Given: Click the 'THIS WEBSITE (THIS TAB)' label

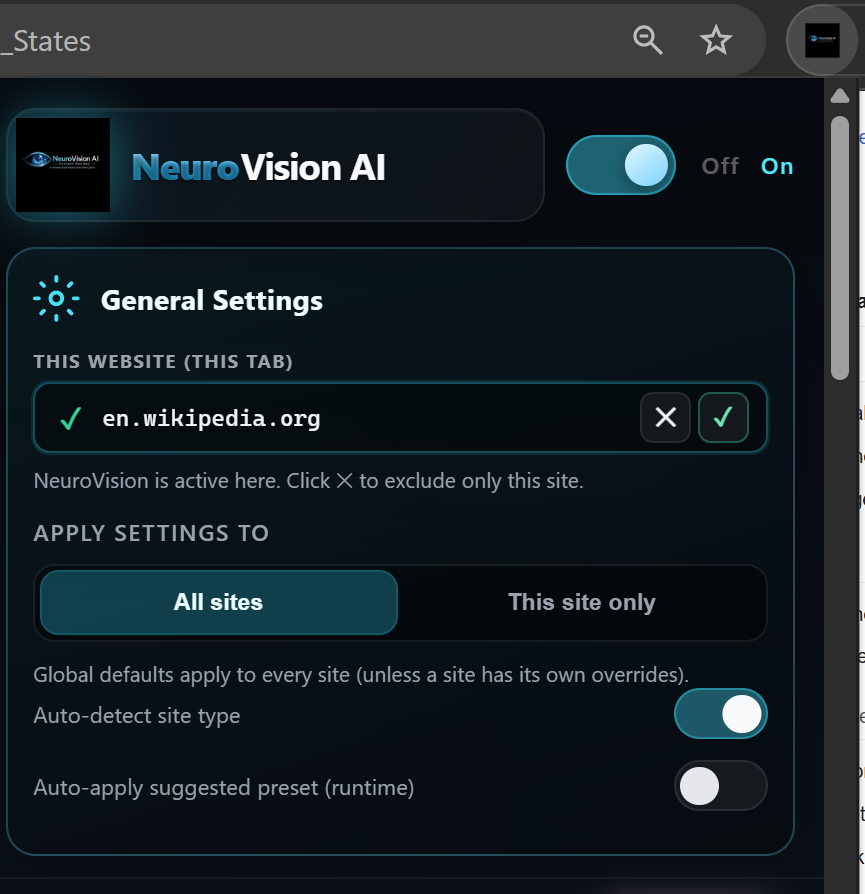Looking at the screenshot, I should (163, 361).
